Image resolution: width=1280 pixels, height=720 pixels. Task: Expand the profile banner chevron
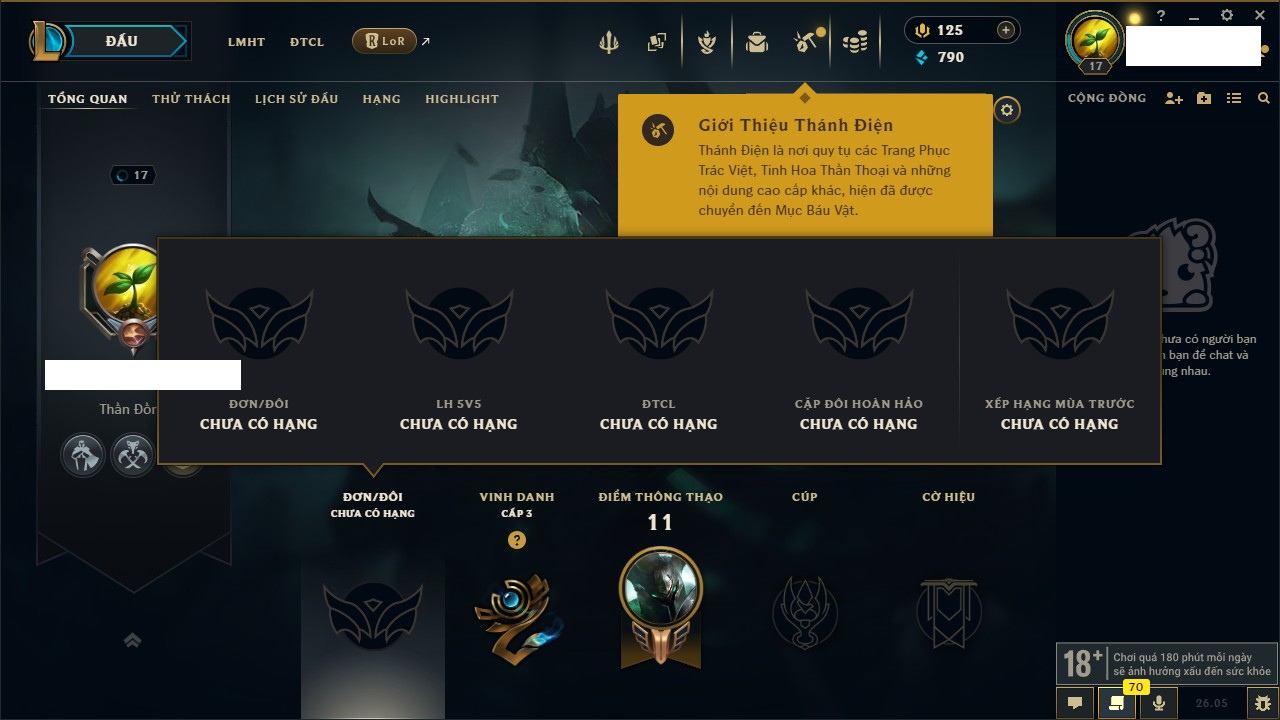click(132, 640)
